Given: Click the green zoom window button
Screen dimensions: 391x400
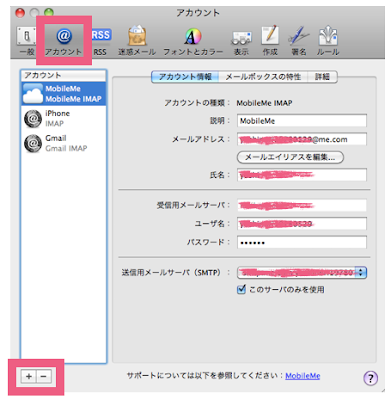Looking at the screenshot, I should (49, 13).
